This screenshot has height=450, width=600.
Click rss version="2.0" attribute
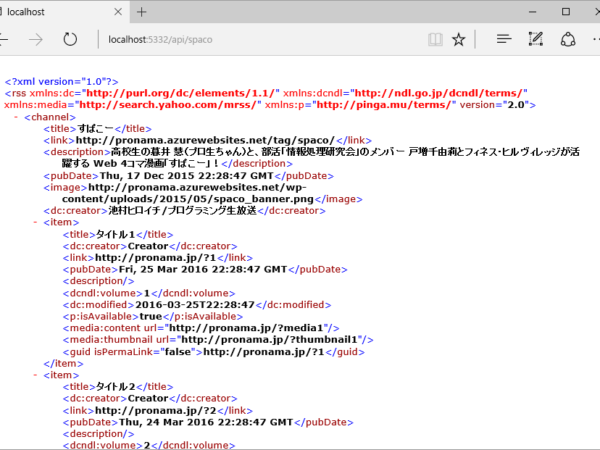coord(495,105)
